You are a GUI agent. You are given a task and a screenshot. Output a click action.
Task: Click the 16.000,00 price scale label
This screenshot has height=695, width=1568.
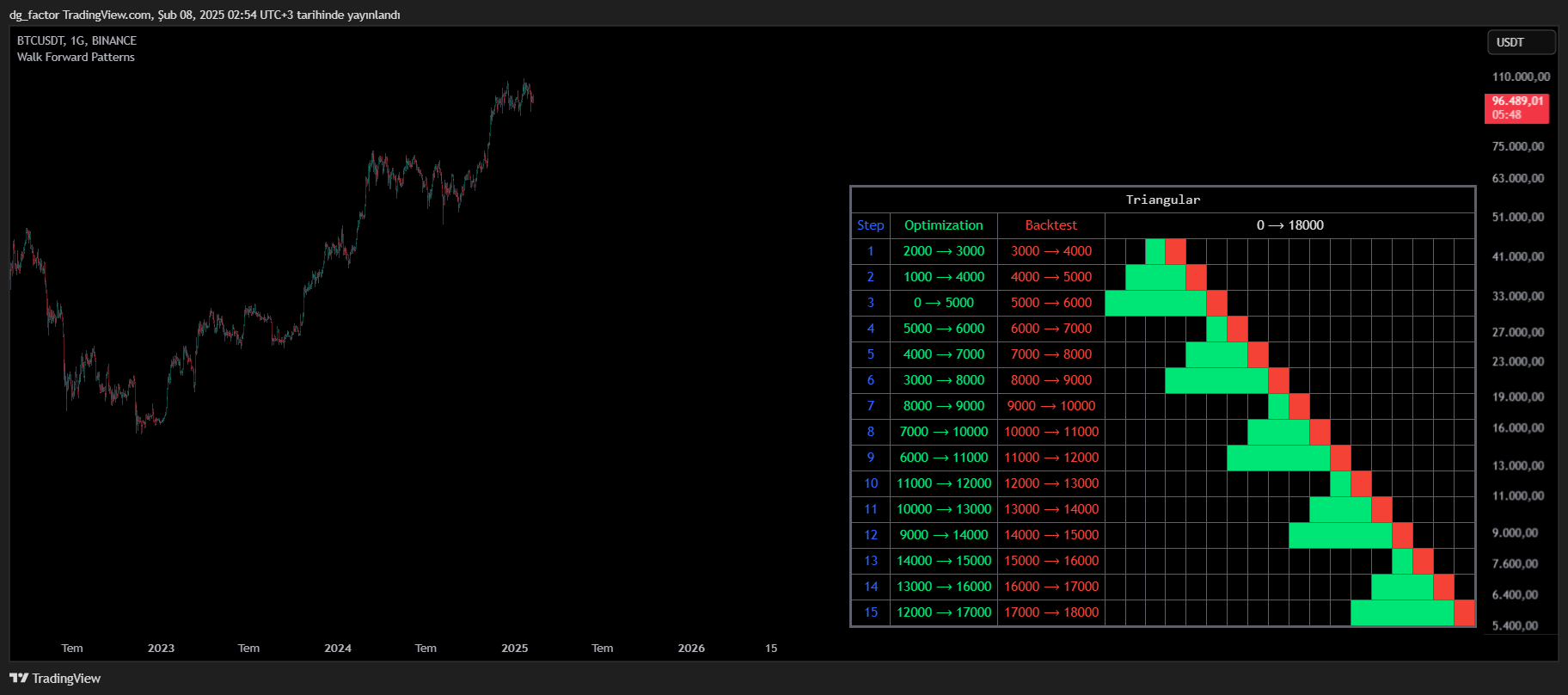[x=1518, y=427]
